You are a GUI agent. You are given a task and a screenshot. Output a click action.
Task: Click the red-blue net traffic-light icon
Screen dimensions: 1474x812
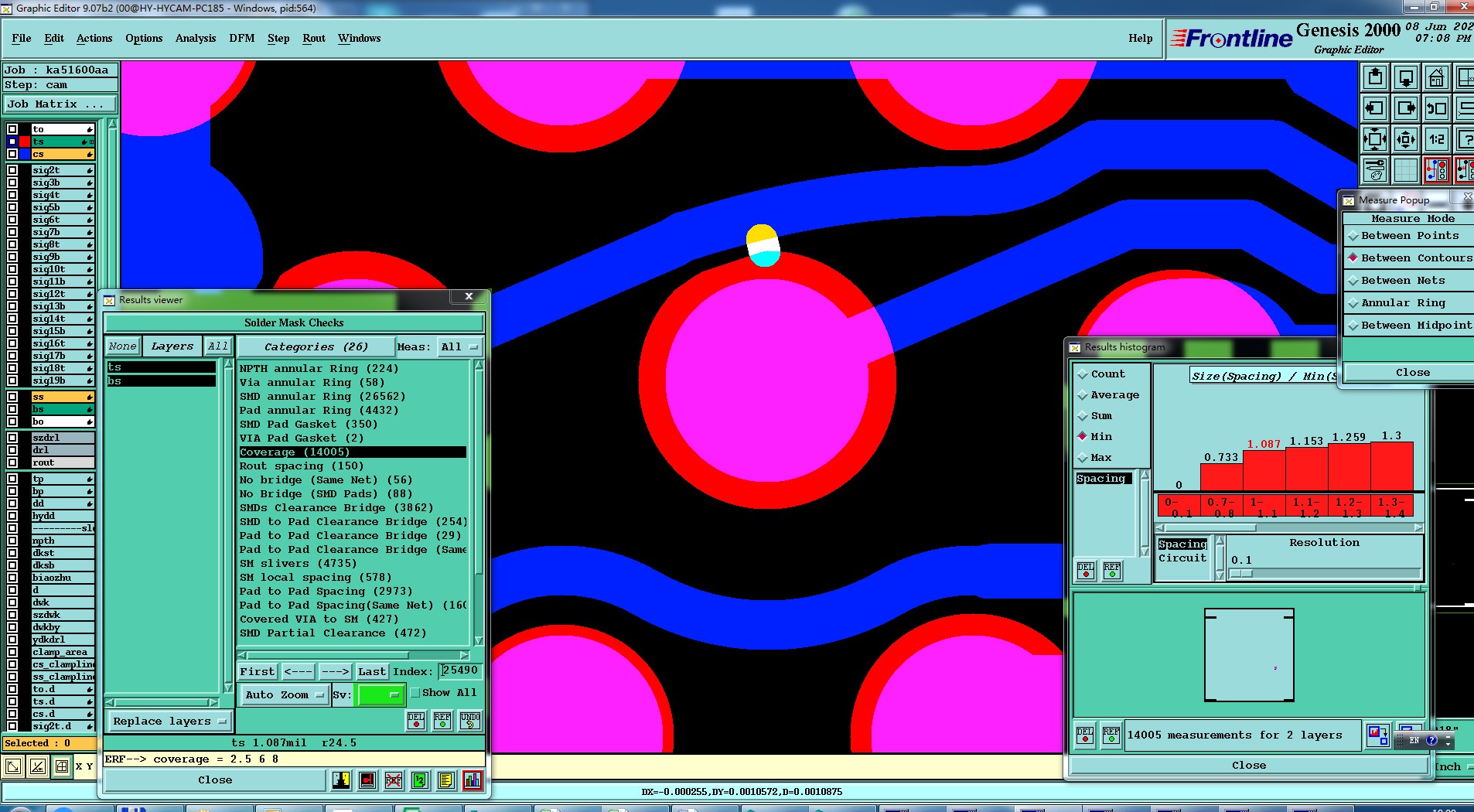coord(1437,170)
